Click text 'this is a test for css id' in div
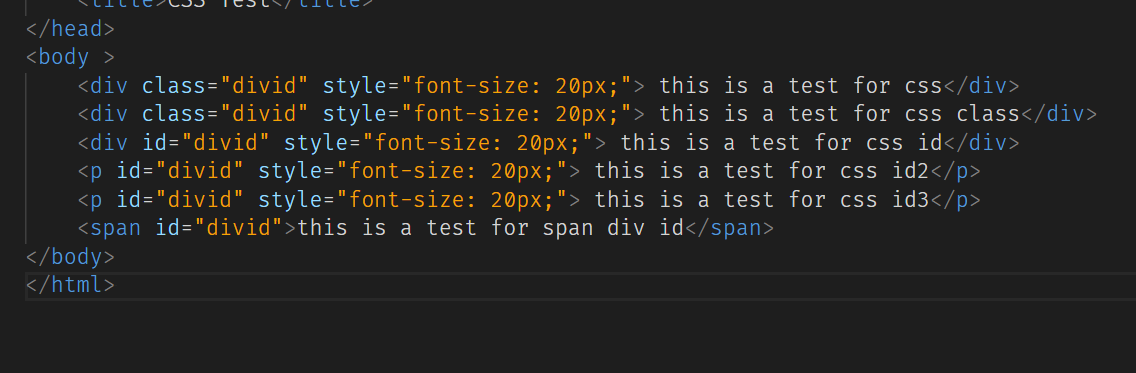This screenshot has height=373, width=1136. tap(781, 143)
